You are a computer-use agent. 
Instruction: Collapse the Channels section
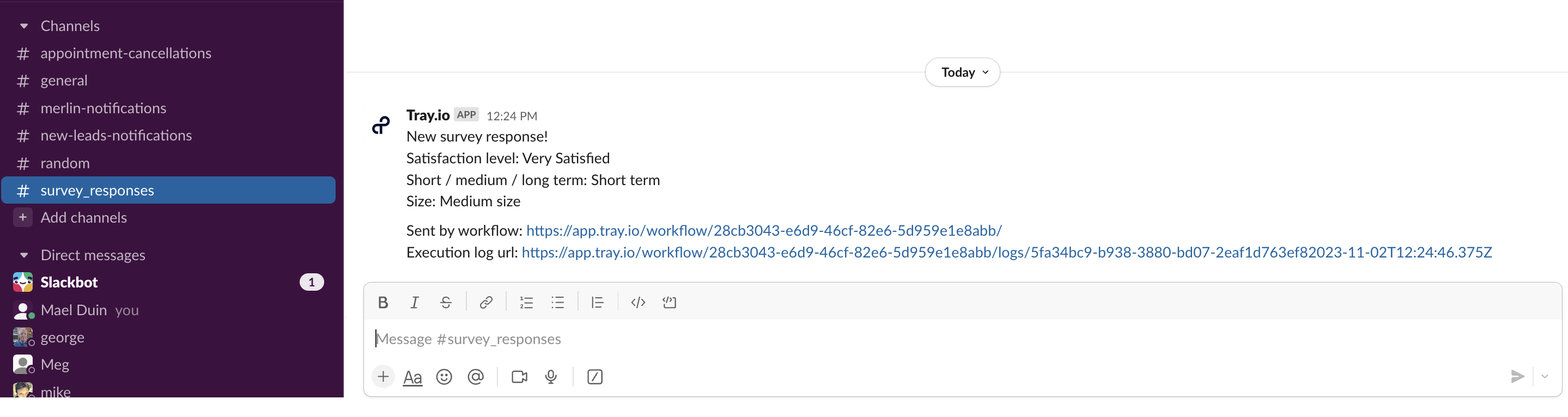tap(24, 26)
